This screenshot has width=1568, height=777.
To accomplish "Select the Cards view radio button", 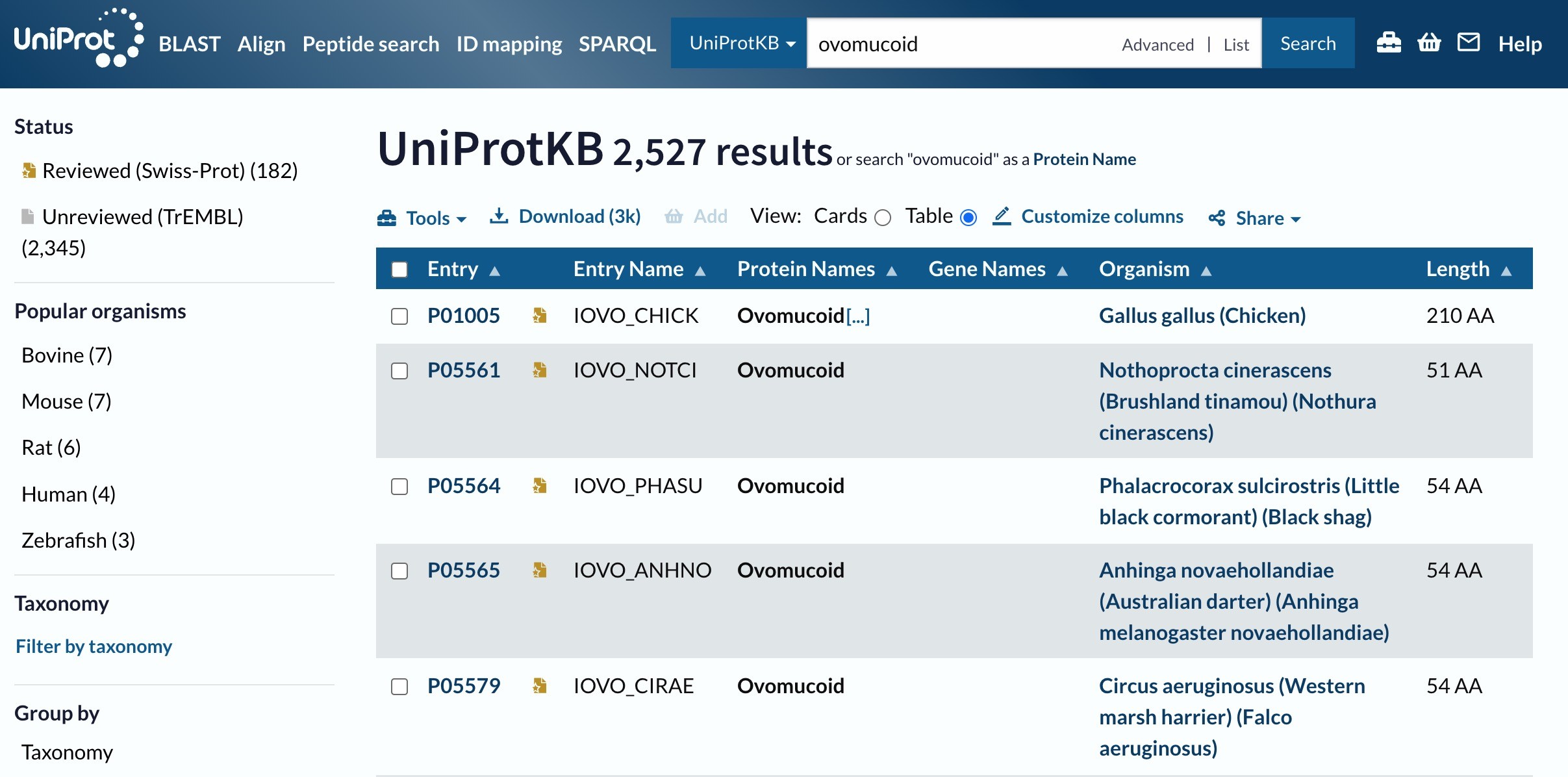I will click(x=882, y=218).
